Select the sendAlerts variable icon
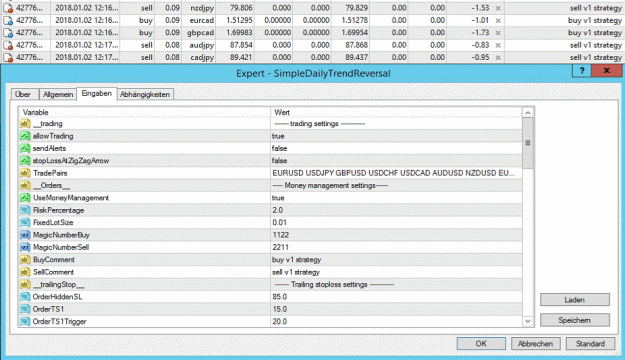This screenshot has height=360, width=625. coord(25,149)
